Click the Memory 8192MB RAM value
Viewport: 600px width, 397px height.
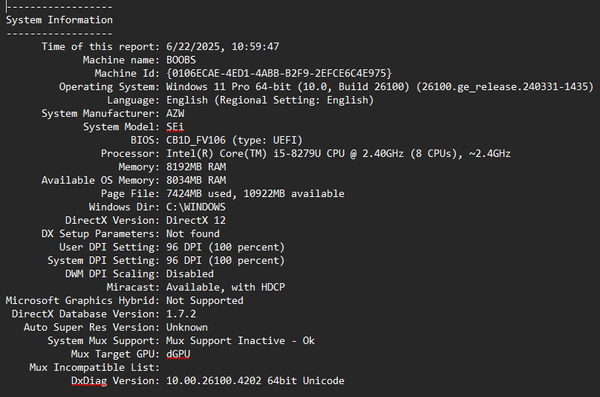coord(196,167)
